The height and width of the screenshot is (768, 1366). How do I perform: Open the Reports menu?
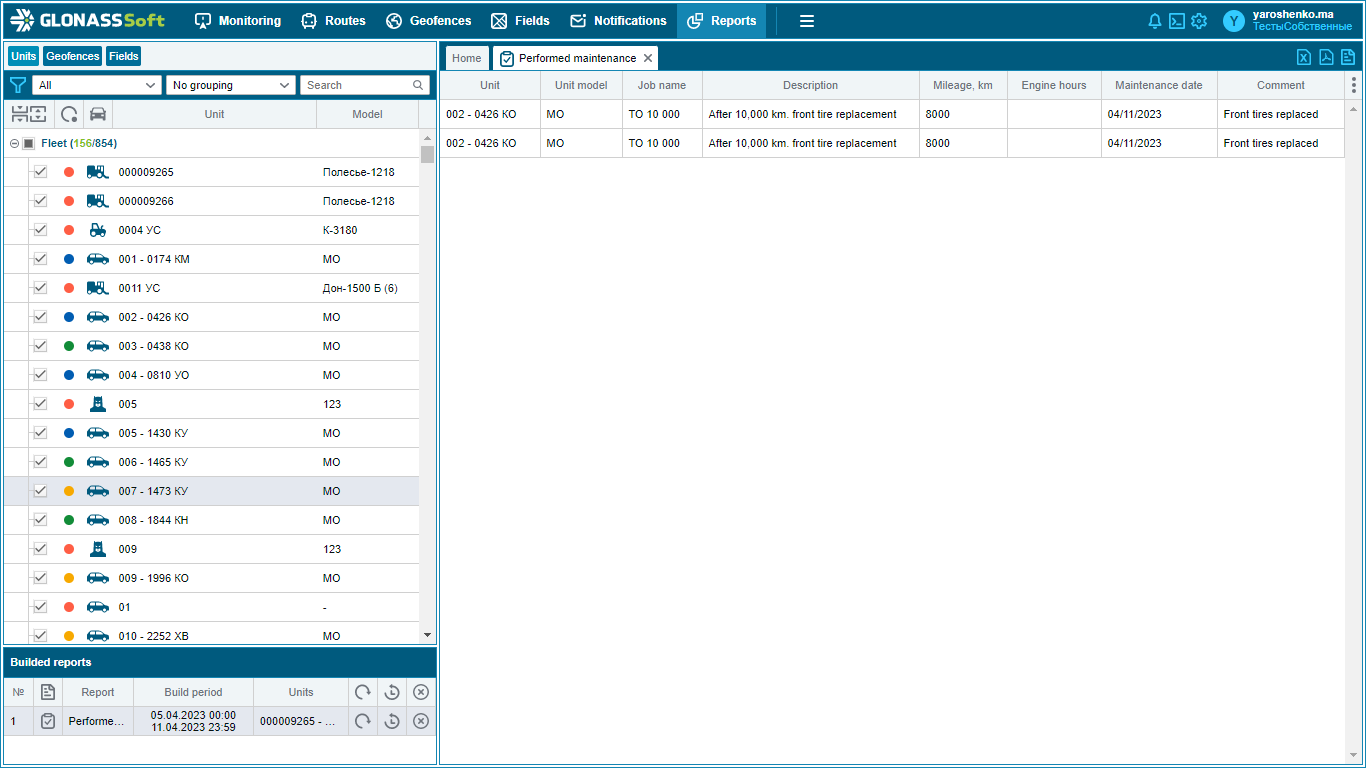721,21
